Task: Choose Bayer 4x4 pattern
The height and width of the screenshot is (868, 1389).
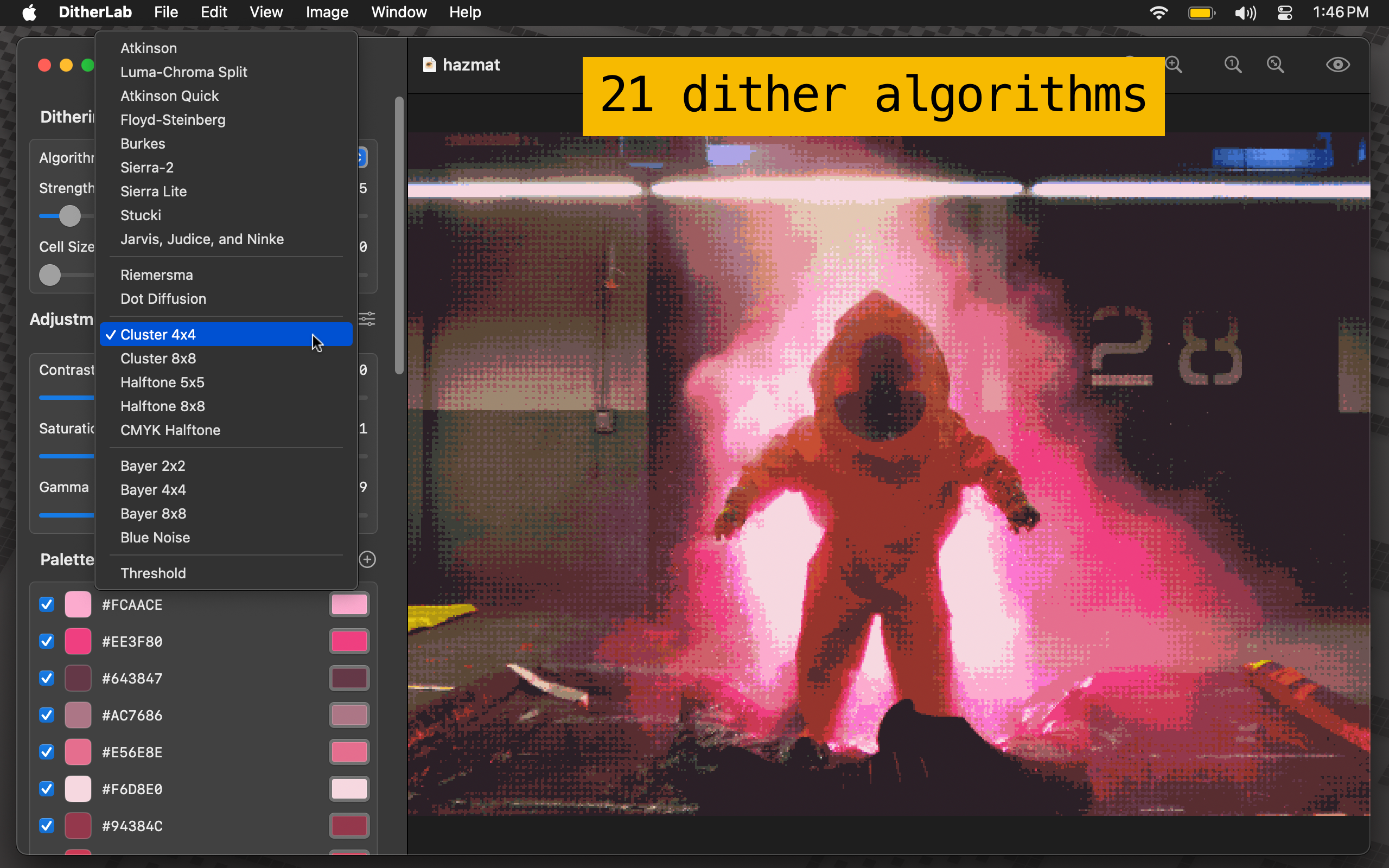Action: pyautogui.click(x=226, y=490)
